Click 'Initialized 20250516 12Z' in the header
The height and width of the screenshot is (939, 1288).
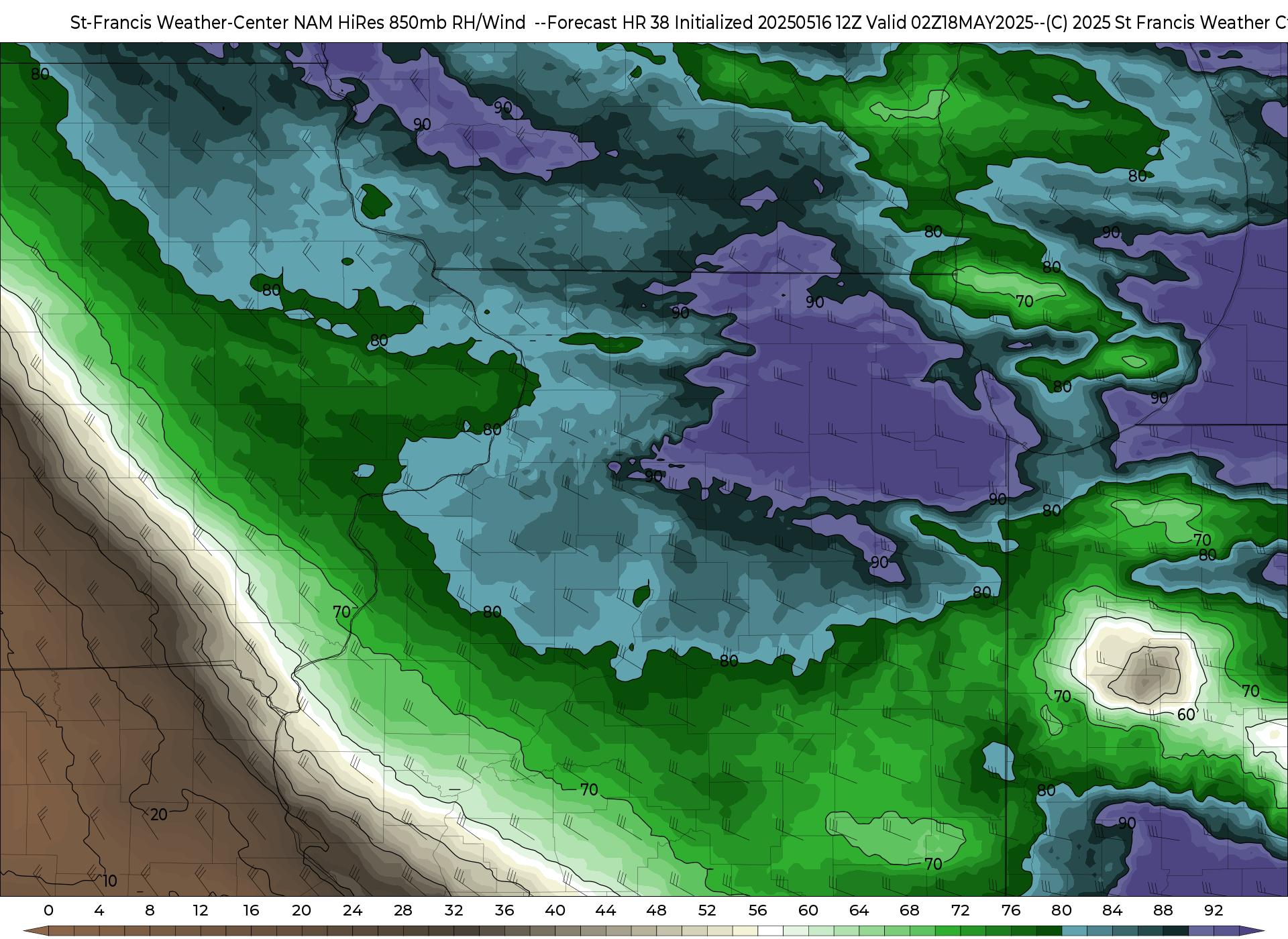(x=767, y=23)
